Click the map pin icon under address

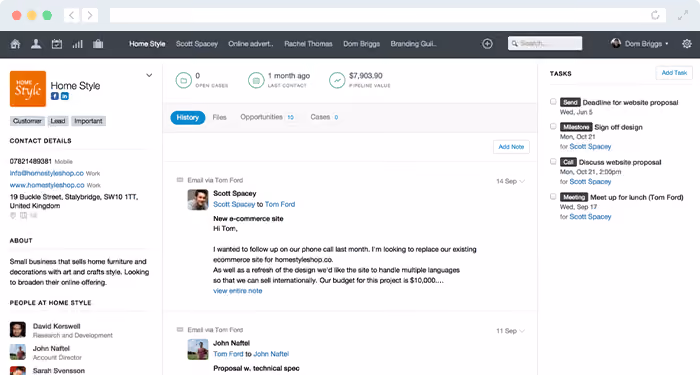click(x=13, y=216)
